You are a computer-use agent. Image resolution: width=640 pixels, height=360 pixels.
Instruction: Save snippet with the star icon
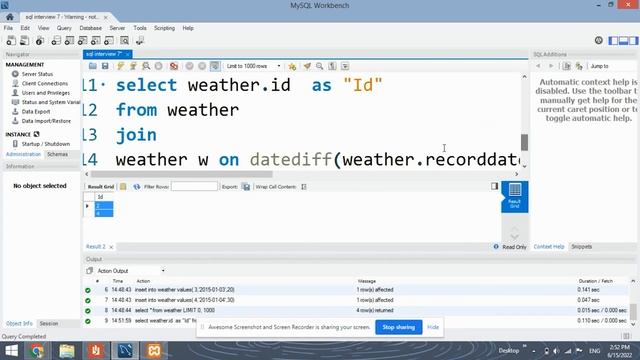coord(292,66)
